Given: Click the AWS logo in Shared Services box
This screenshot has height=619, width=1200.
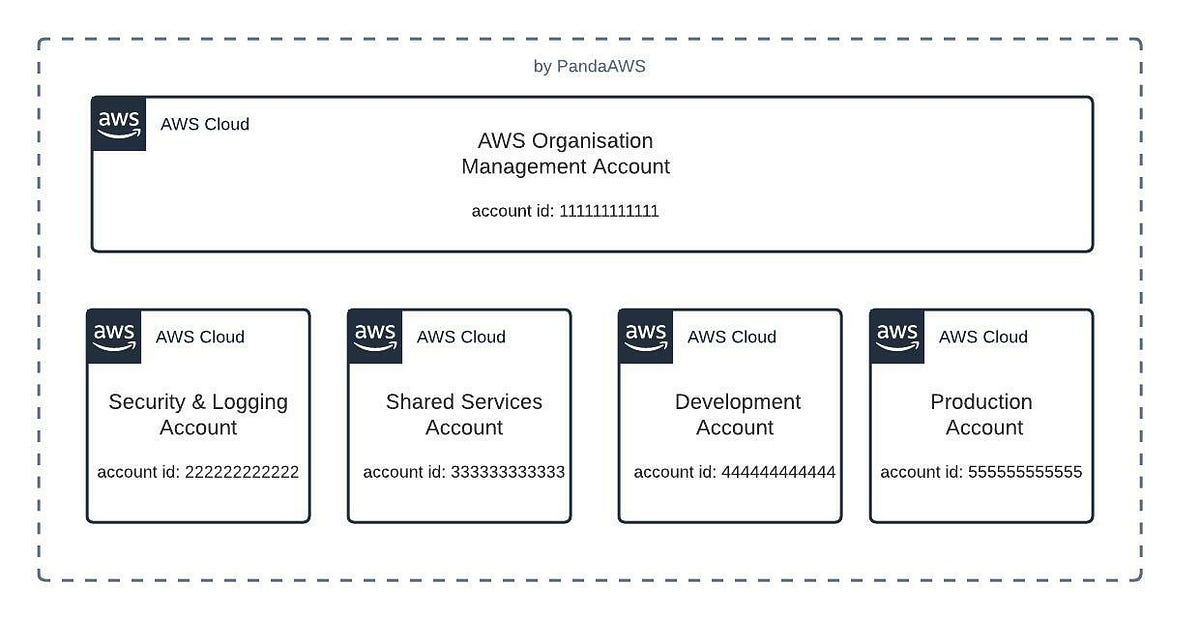Looking at the screenshot, I should [376, 336].
